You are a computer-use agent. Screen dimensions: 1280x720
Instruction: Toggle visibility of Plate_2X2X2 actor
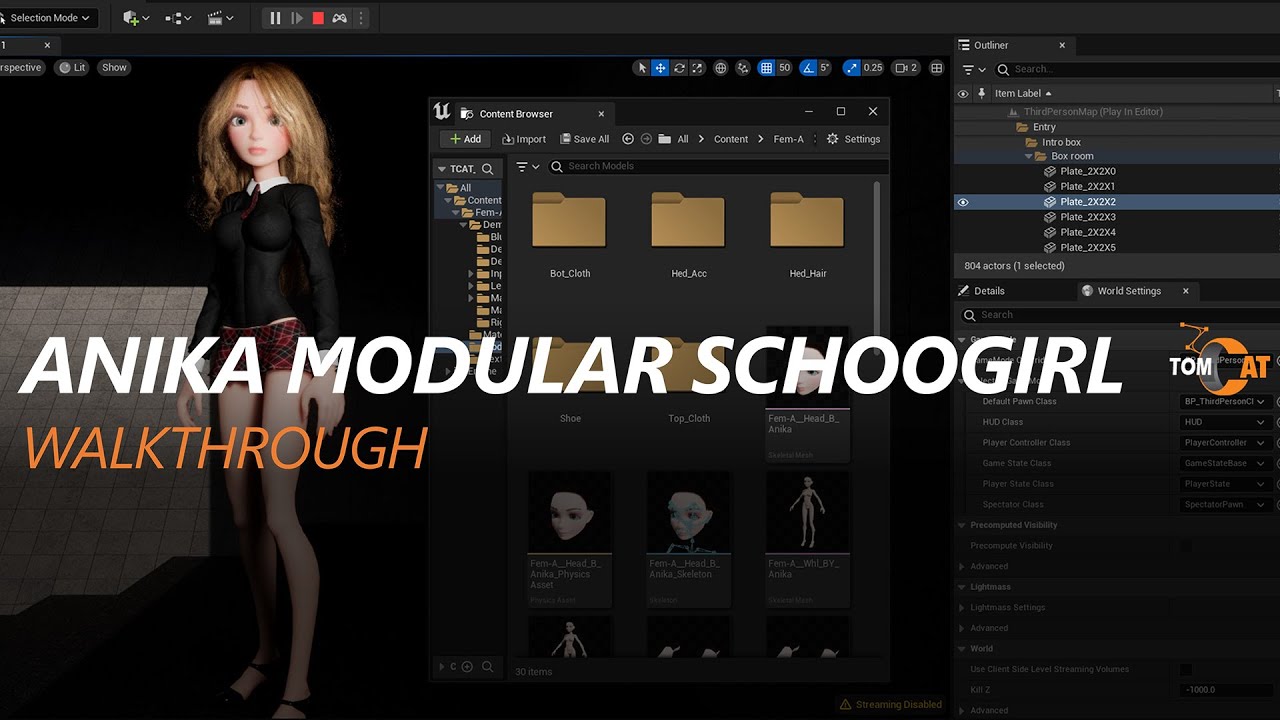pyautogui.click(x=963, y=202)
